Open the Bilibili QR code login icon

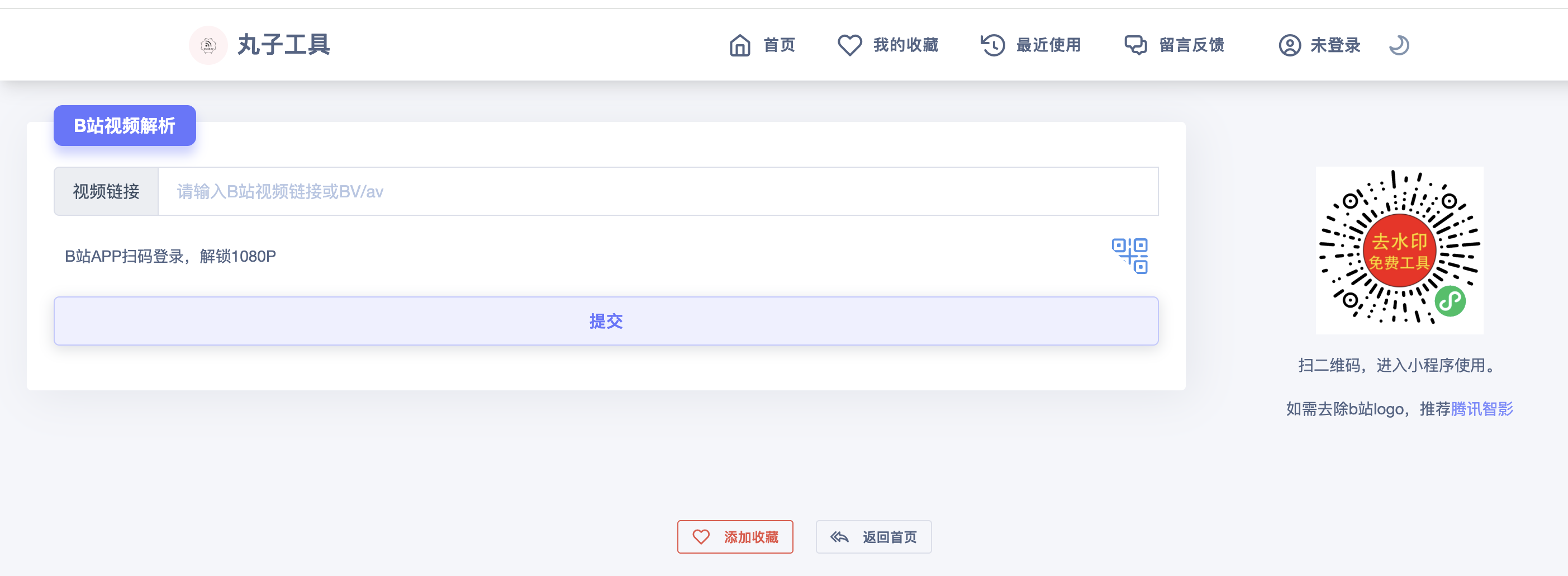(1130, 256)
